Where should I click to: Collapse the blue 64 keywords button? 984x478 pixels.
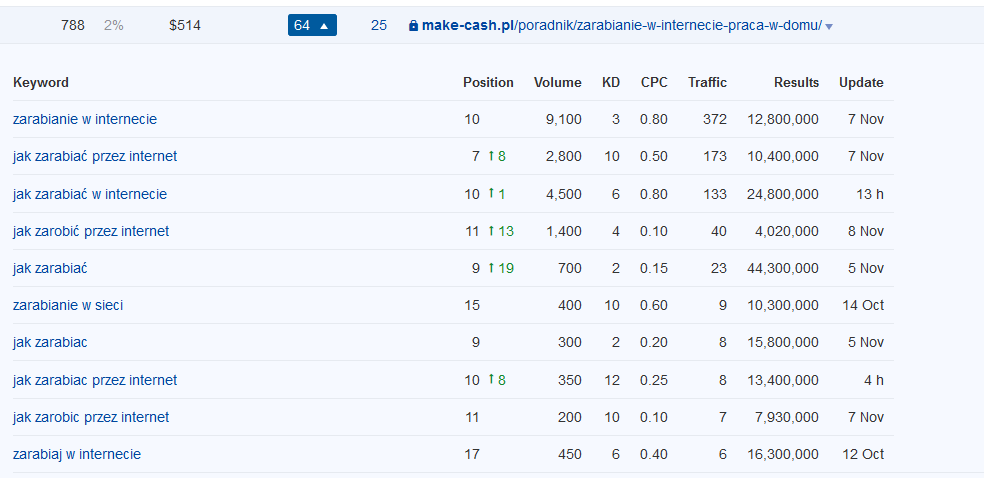312,25
